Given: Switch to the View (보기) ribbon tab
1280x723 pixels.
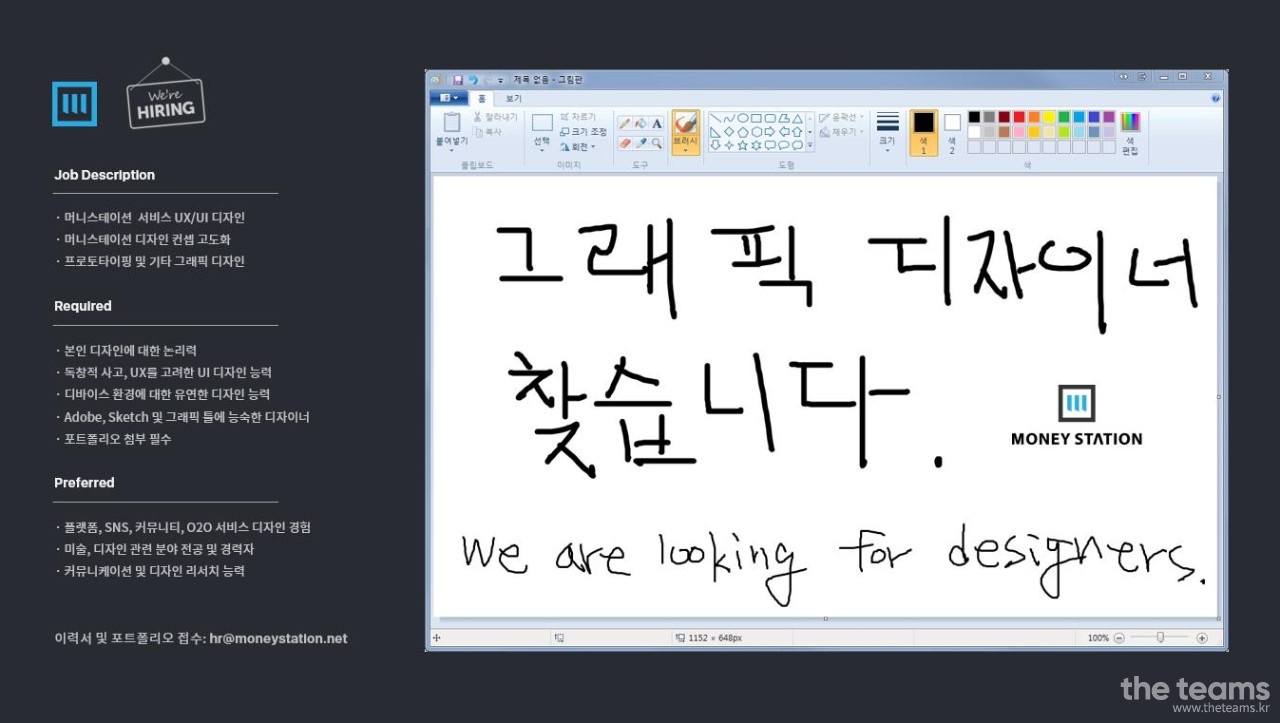Looking at the screenshot, I should click(x=513, y=99).
